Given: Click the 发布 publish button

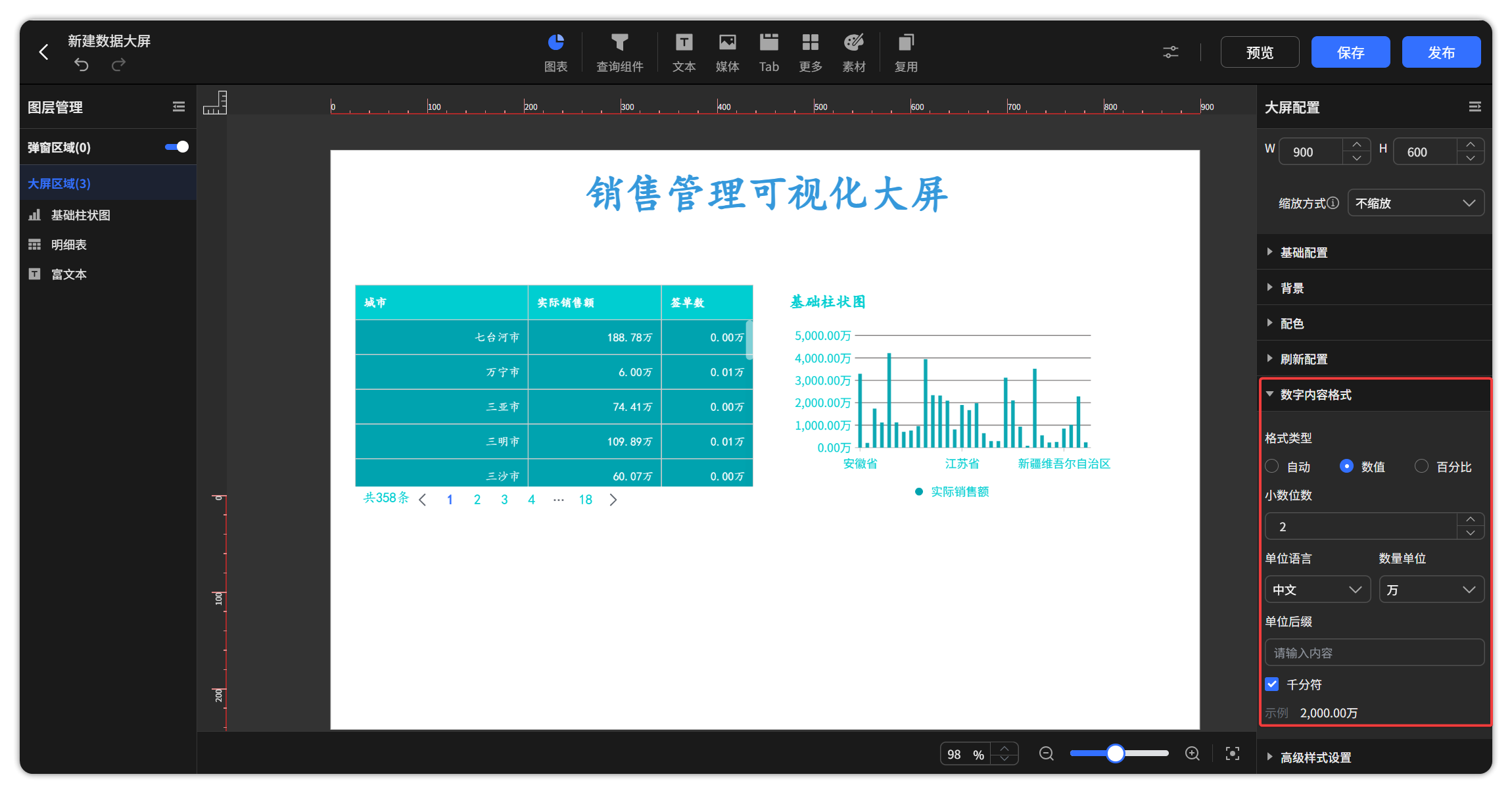Looking at the screenshot, I should 1441,52.
